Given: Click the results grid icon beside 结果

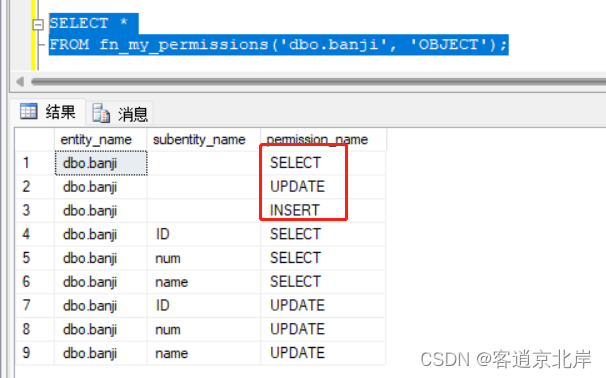Looking at the screenshot, I should (x=29, y=112).
